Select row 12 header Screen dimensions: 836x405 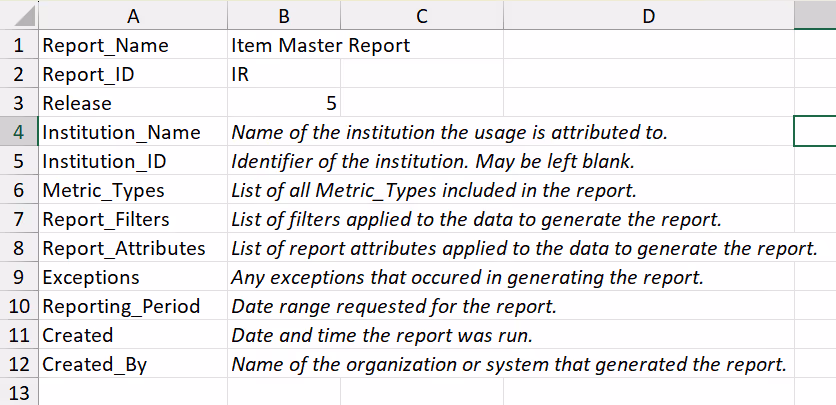[19, 363]
